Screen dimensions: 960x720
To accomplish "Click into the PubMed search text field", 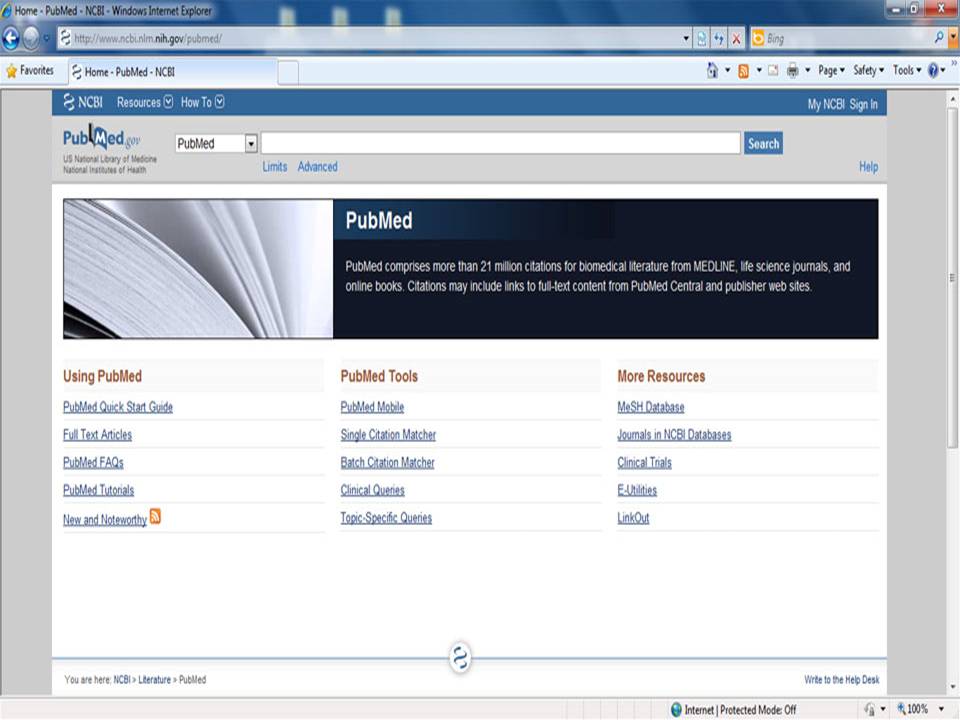I will [x=501, y=143].
